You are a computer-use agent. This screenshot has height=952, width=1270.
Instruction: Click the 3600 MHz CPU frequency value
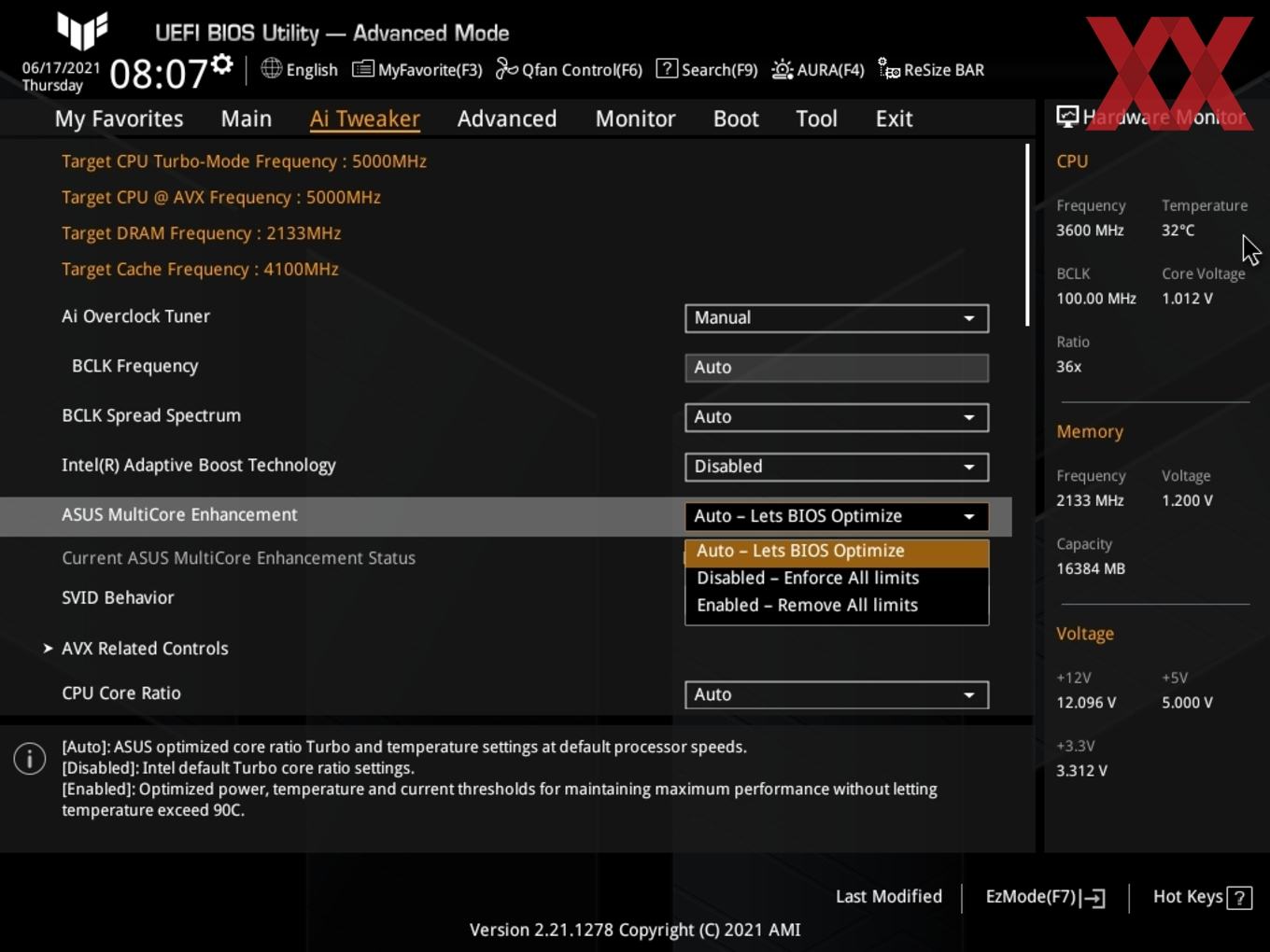tap(1090, 231)
